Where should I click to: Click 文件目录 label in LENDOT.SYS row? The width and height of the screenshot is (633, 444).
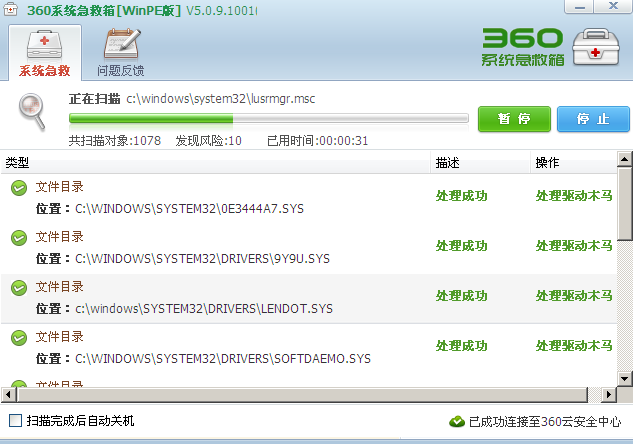(x=59, y=287)
